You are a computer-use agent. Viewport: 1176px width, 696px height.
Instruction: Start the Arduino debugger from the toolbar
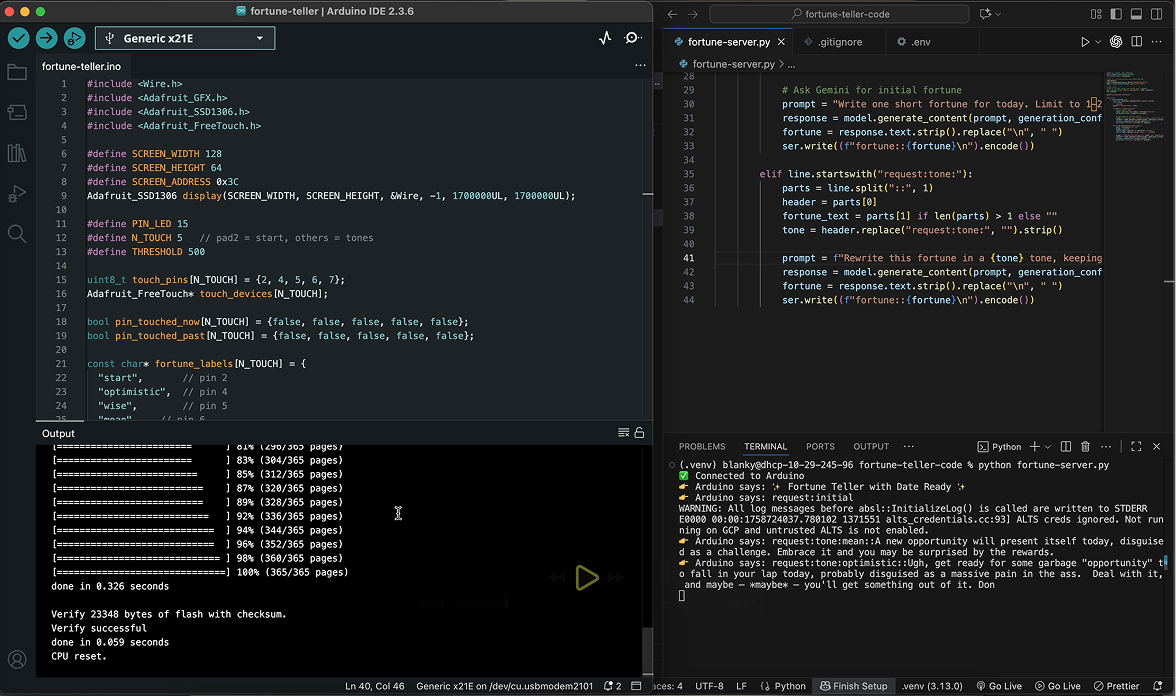(x=74, y=38)
